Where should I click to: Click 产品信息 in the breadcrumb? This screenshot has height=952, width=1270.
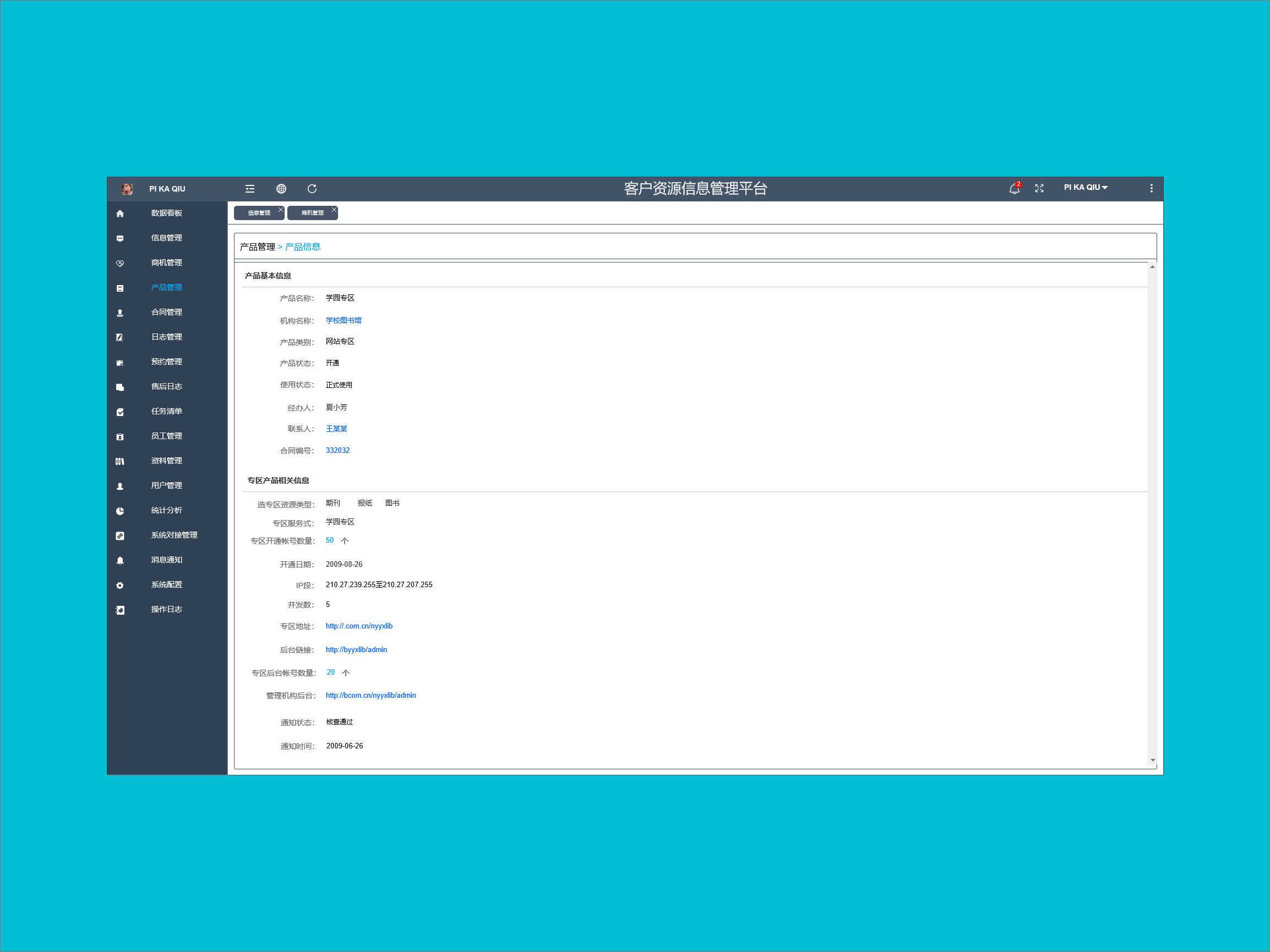pos(303,247)
